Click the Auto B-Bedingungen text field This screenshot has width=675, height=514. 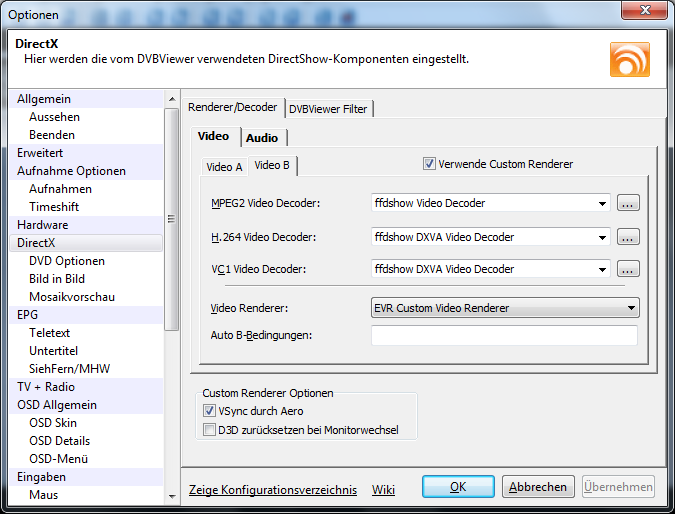504,335
